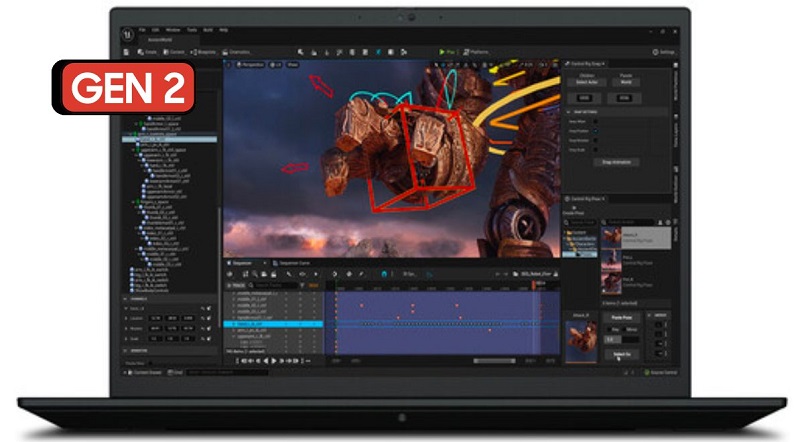Click the Unreal Engine logo icon
This screenshot has width=800, height=442.
pyautogui.click(x=128, y=35)
